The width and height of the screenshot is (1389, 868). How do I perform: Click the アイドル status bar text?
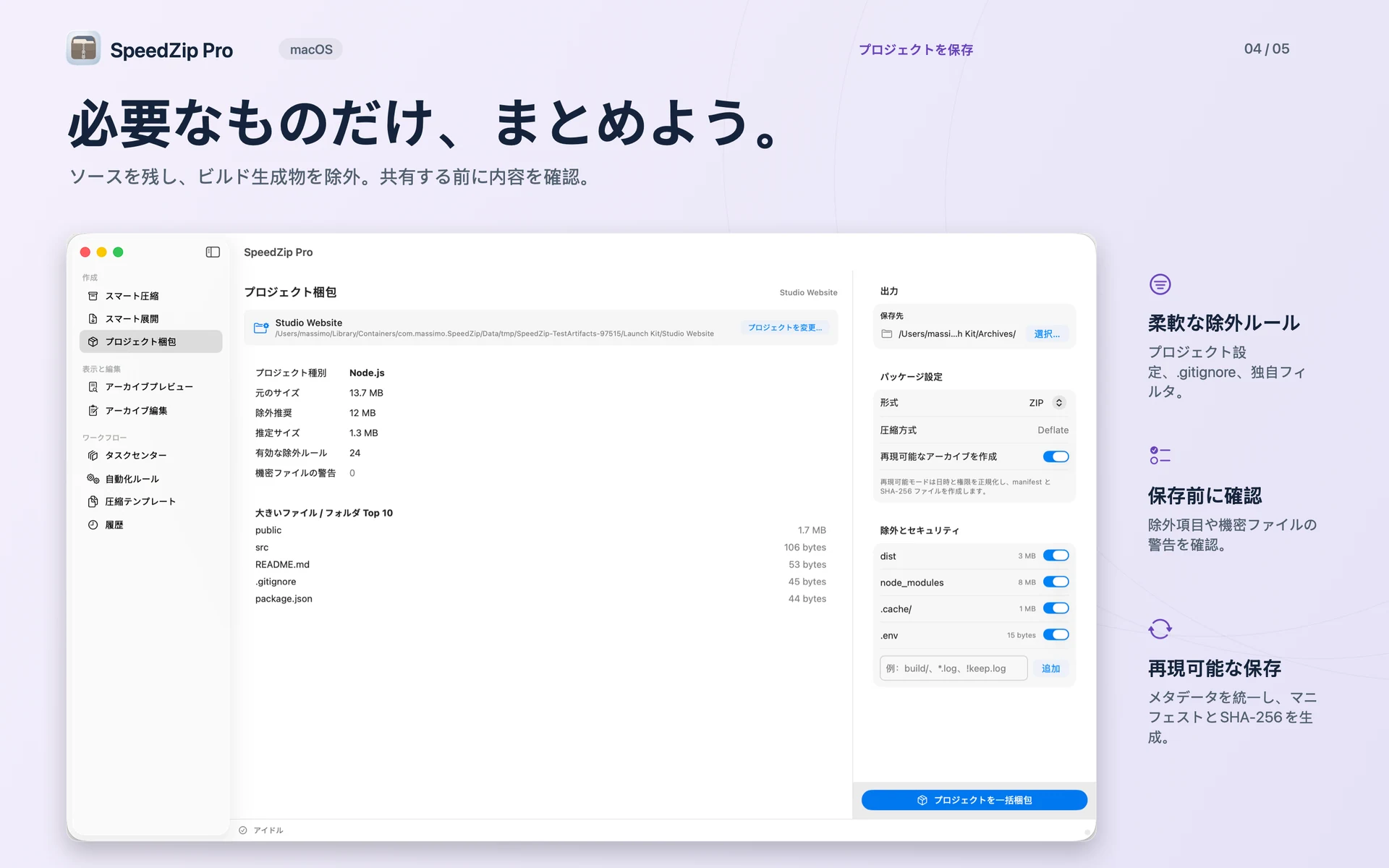coord(268,830)
